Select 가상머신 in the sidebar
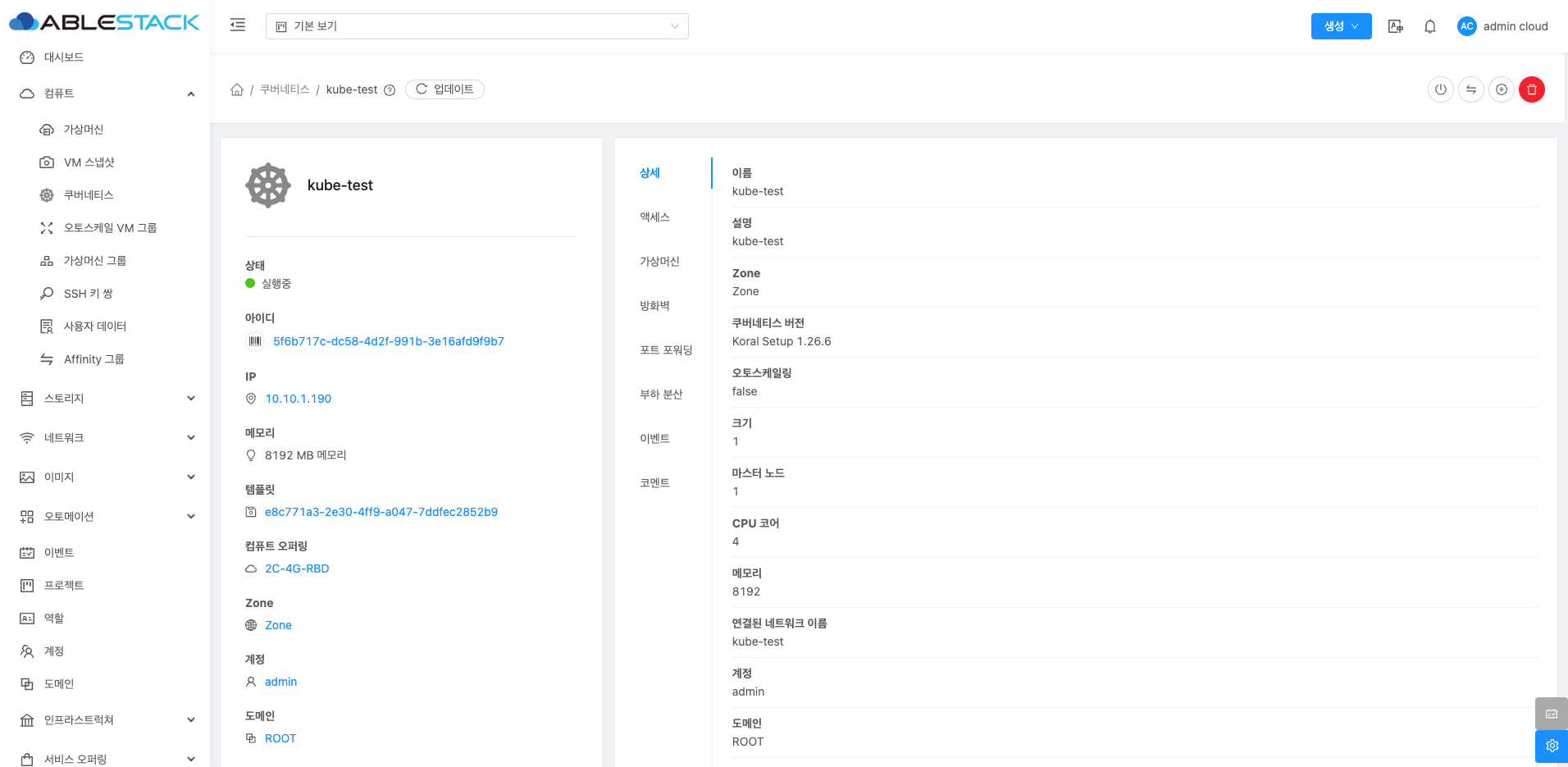This screenshot has height=767, width=1568. pos(84,130)
